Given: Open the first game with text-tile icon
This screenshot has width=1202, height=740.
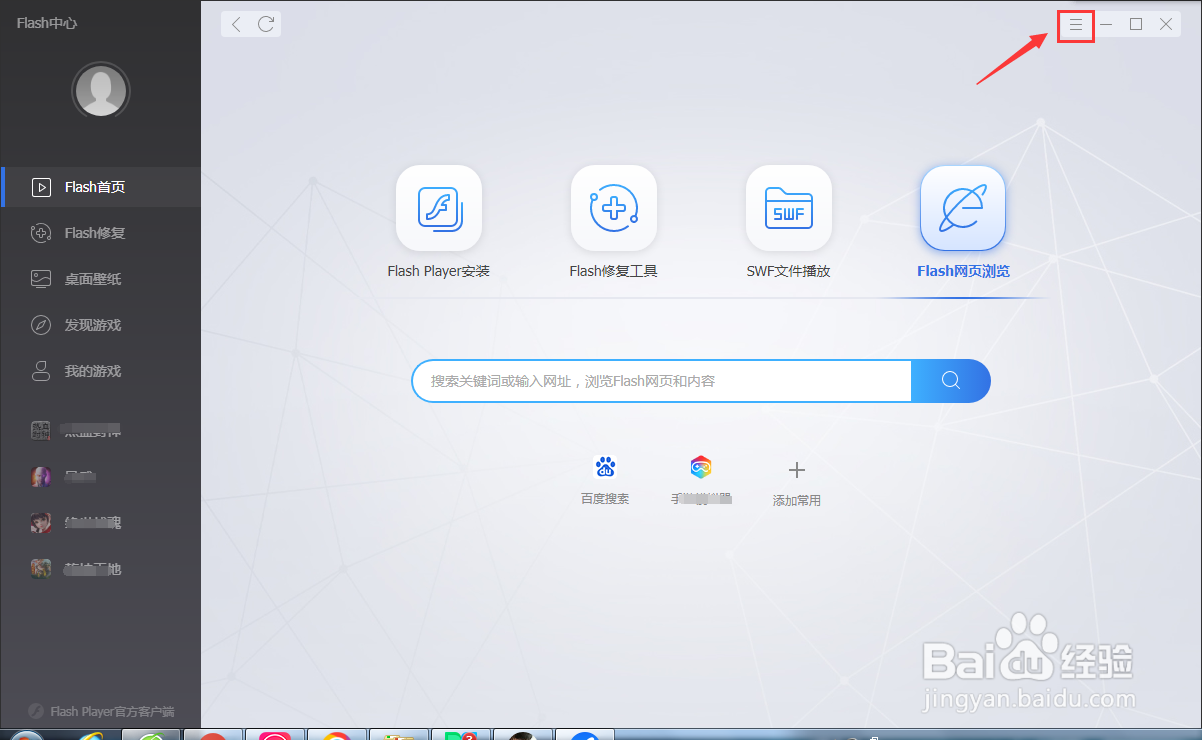Looking at the screenshot, I should 41,431.
